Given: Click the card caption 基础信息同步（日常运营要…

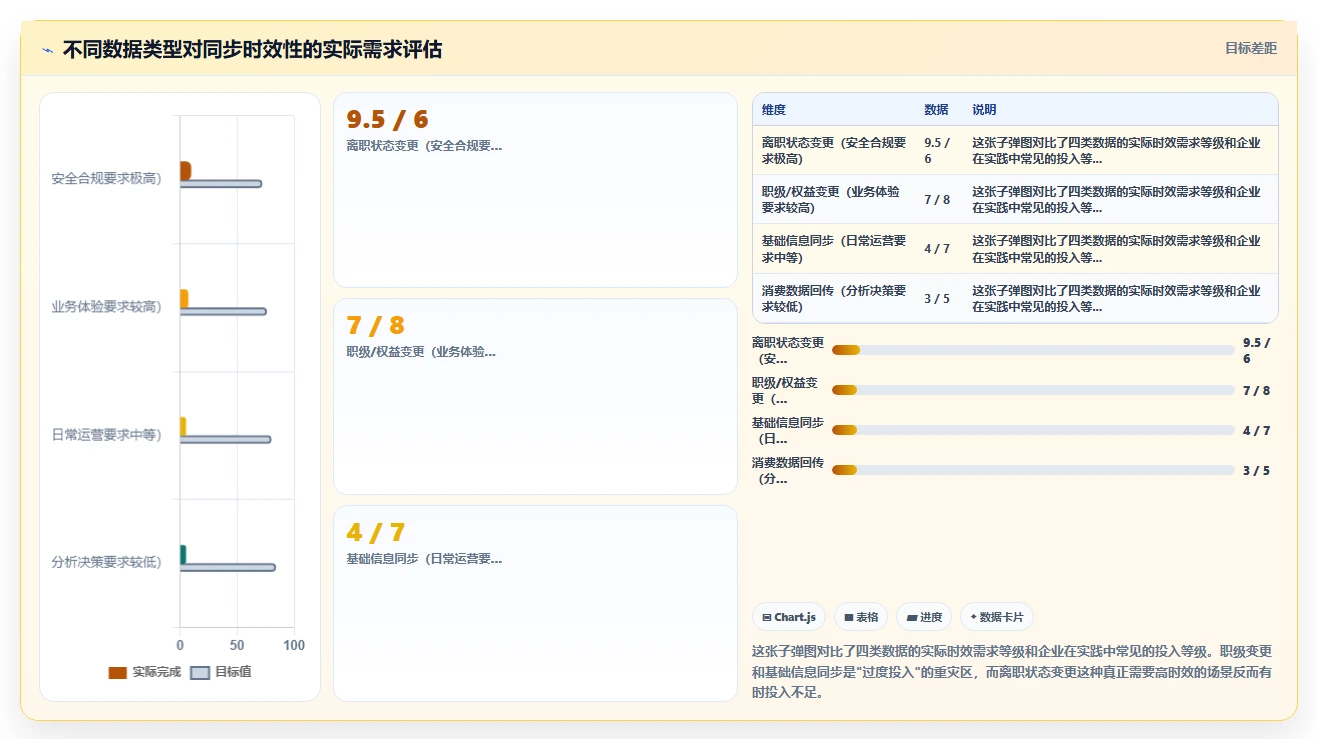Looking at the screenshot, I should [424, 559].
